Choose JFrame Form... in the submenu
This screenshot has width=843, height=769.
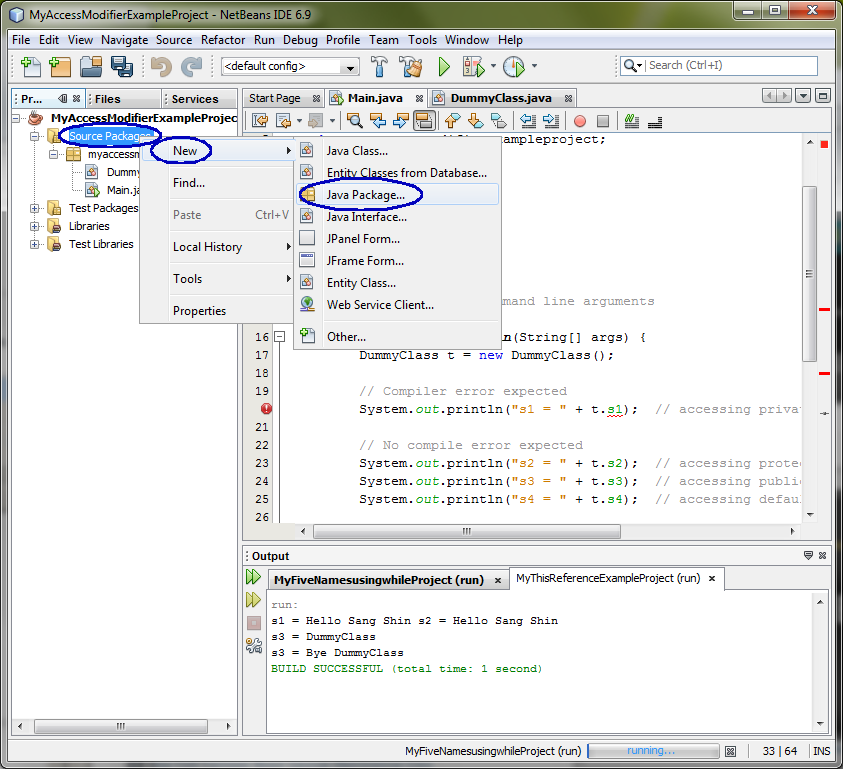[x=397, y=261]
